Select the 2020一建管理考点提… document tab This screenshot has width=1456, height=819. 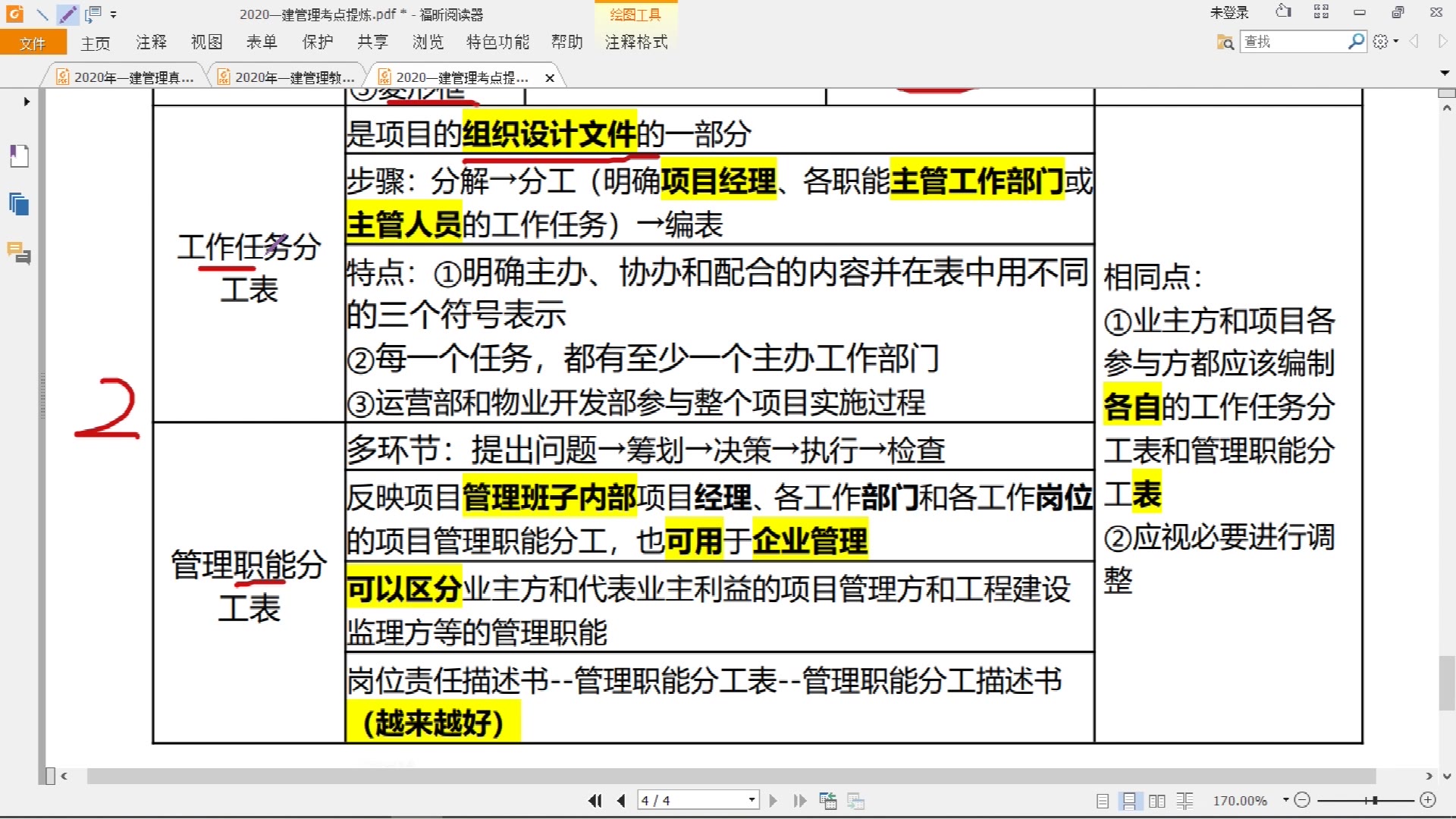pyautogui.click(x=463, y=77)
